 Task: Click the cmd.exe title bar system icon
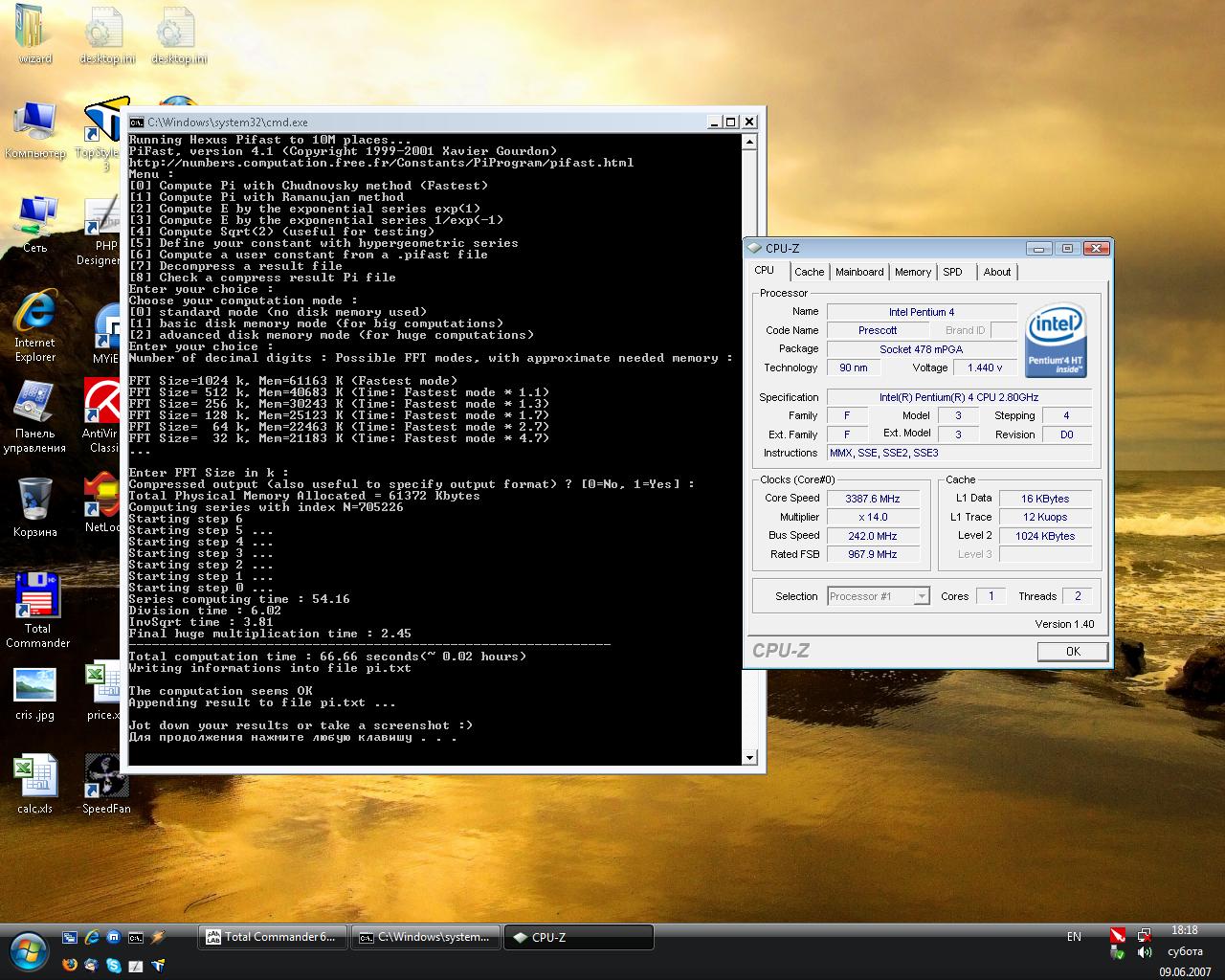click(137, 122)
